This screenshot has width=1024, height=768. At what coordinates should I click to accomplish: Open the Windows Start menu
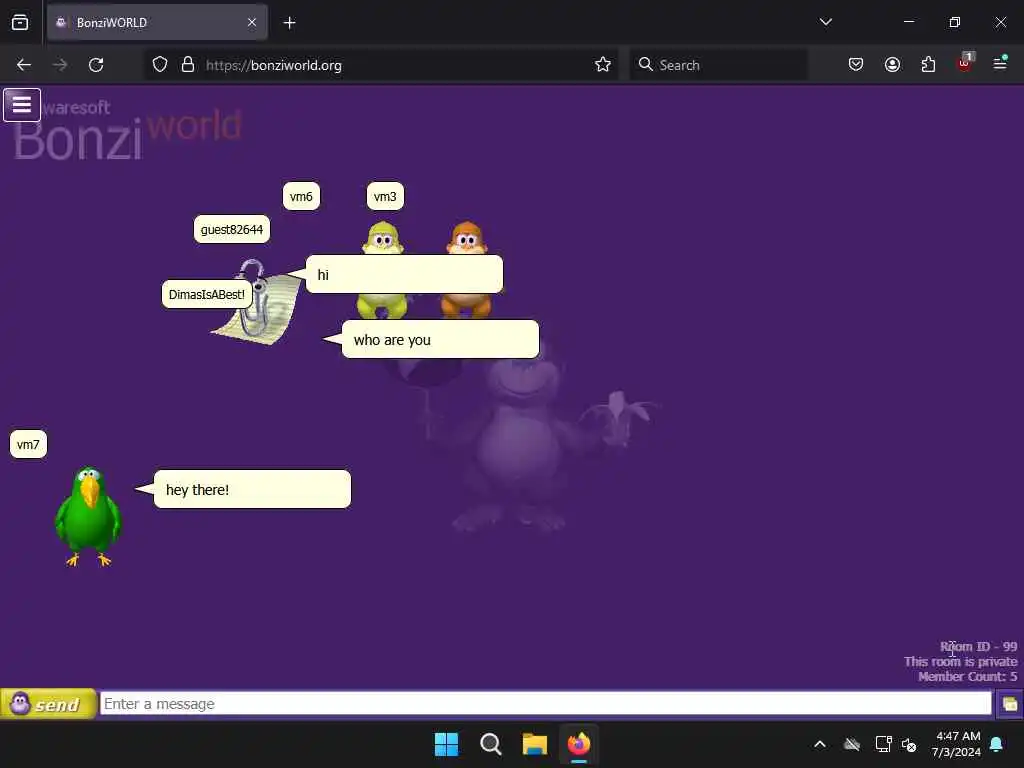(447, 744)
